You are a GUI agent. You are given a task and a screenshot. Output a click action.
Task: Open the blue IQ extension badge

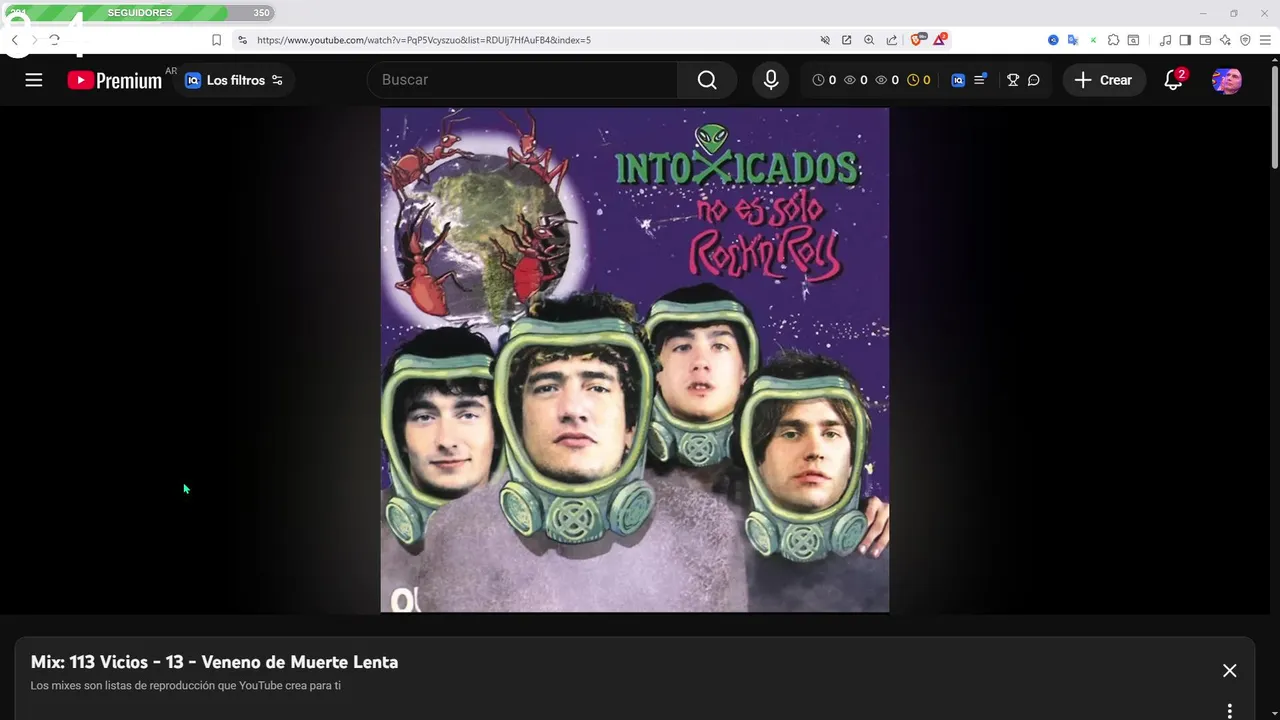click(x=958, y=80)
